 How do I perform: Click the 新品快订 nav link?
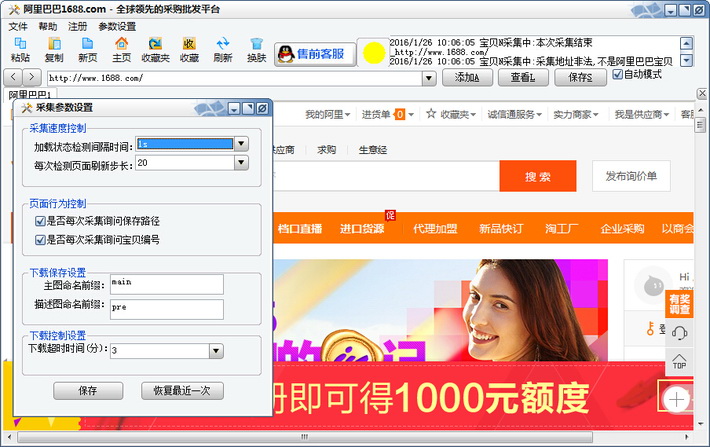pyautogui.click(x=501, y=229)
